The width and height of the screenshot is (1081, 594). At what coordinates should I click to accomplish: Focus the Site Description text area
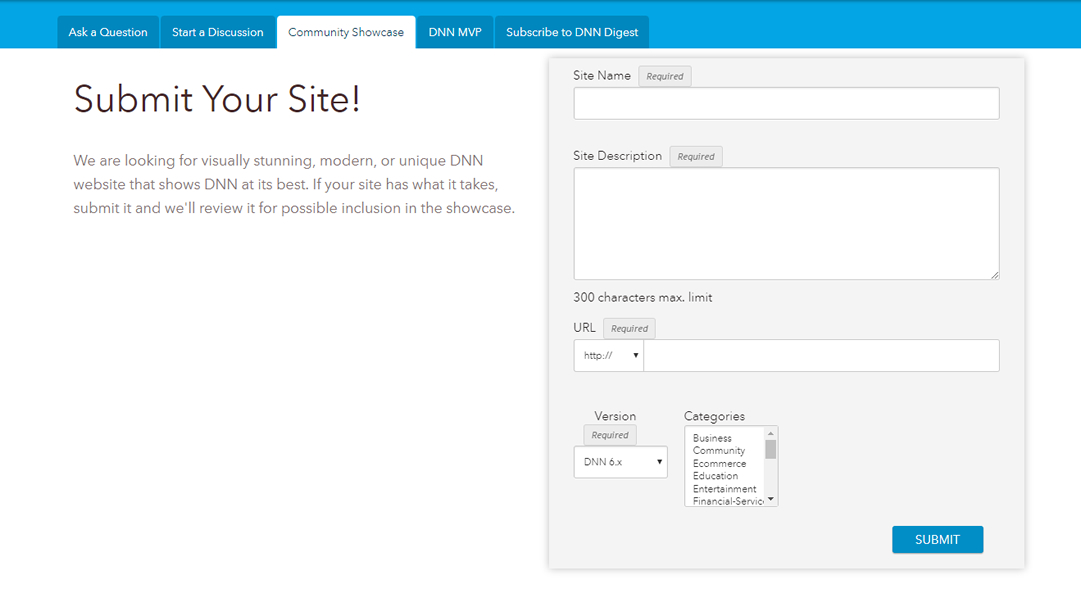click(x=786, y=223)
